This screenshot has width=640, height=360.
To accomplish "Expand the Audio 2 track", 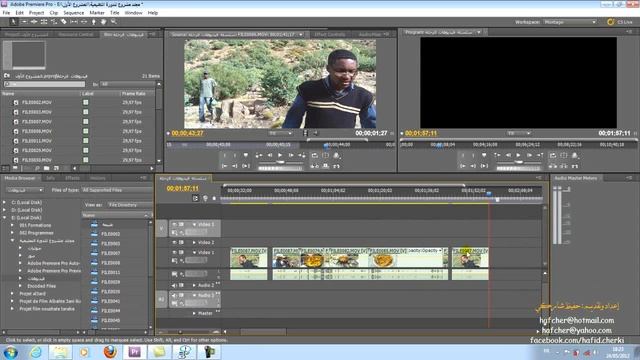I will pyautogui.click(x=194, y=285).
